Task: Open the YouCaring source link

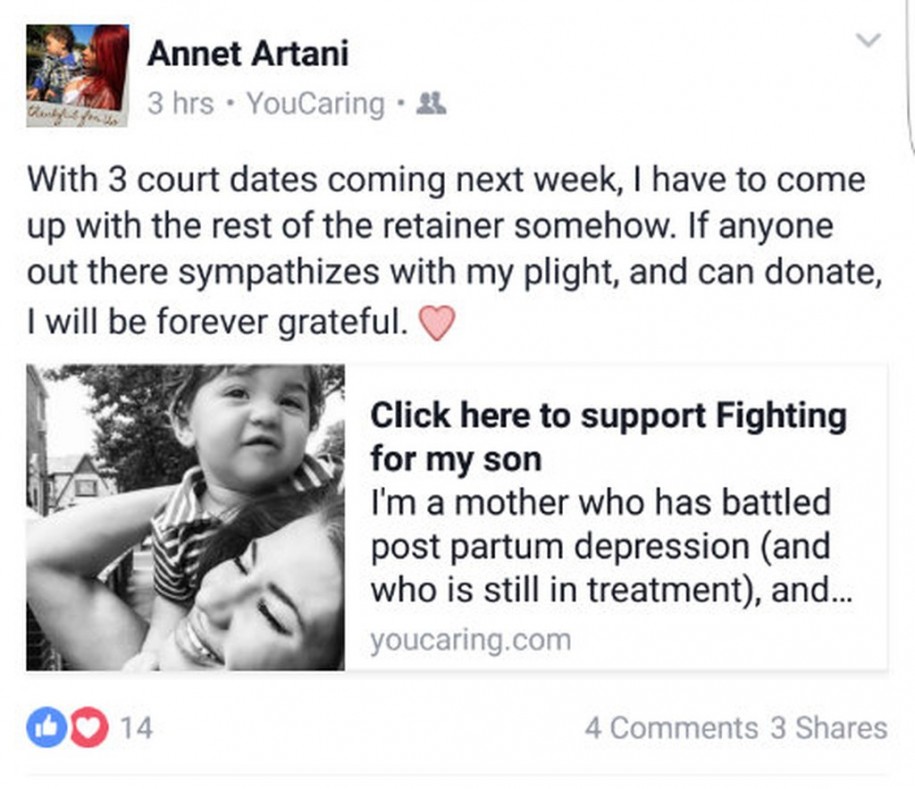Action: tap(315, 104)
